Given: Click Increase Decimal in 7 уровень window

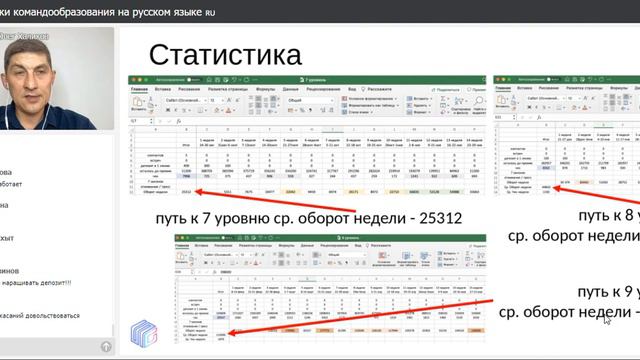Looking at the screenshot, I should (x=323, y=110).
